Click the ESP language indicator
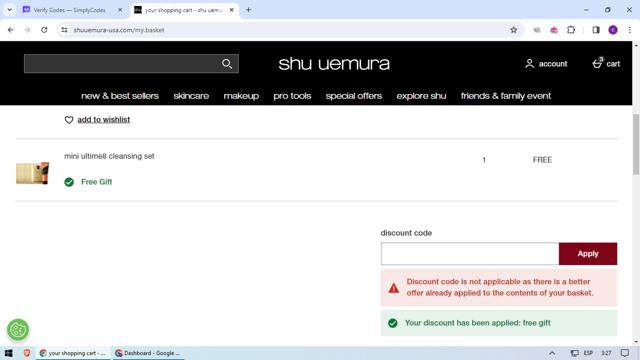640x360 pixels. 588,353
